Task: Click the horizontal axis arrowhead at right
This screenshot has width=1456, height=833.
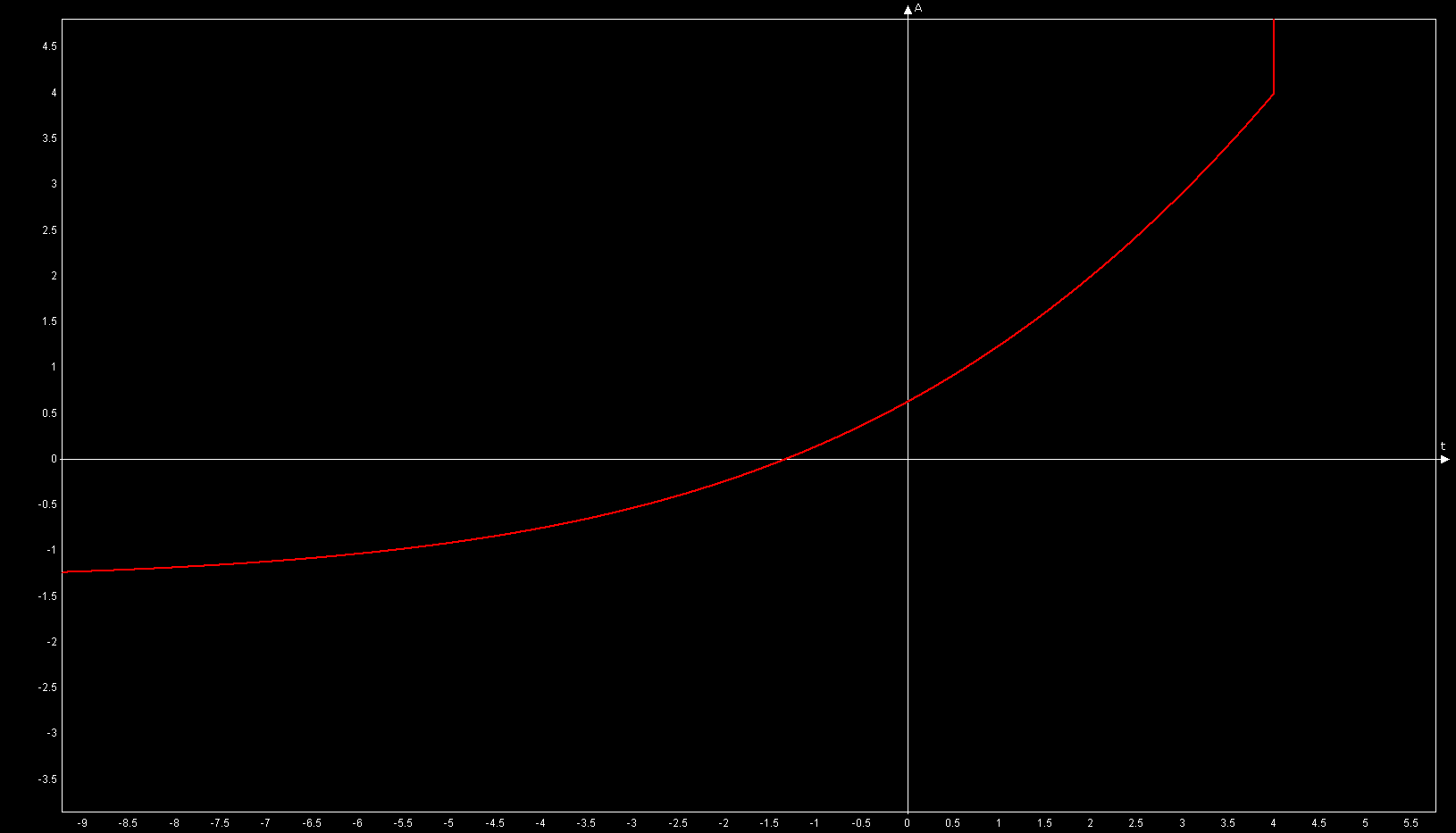Action: [1444, 459]
